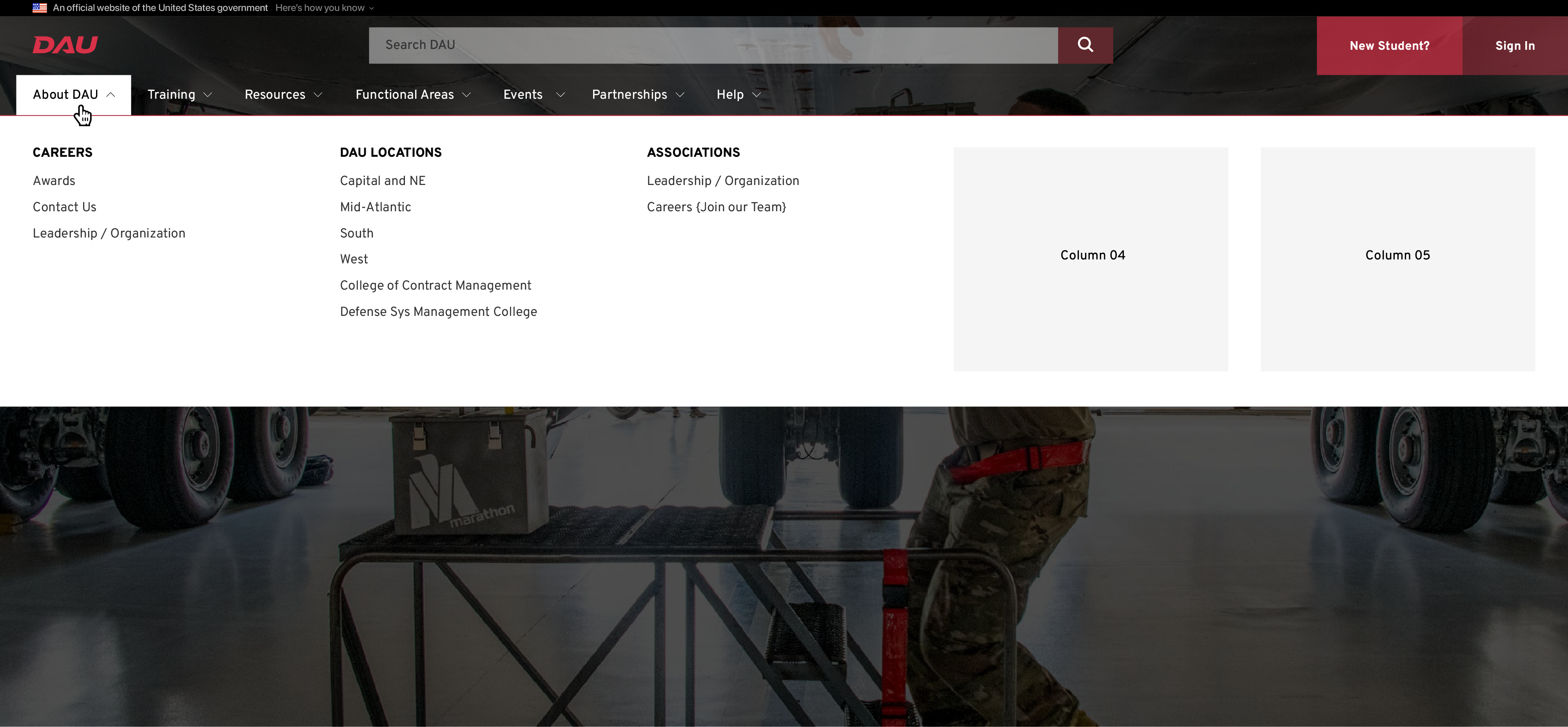Screen dimensions: 1568x727
Task: Click the DAU LOCATIONS column heading
Action: pyautogui.click(x=391, y=152)
